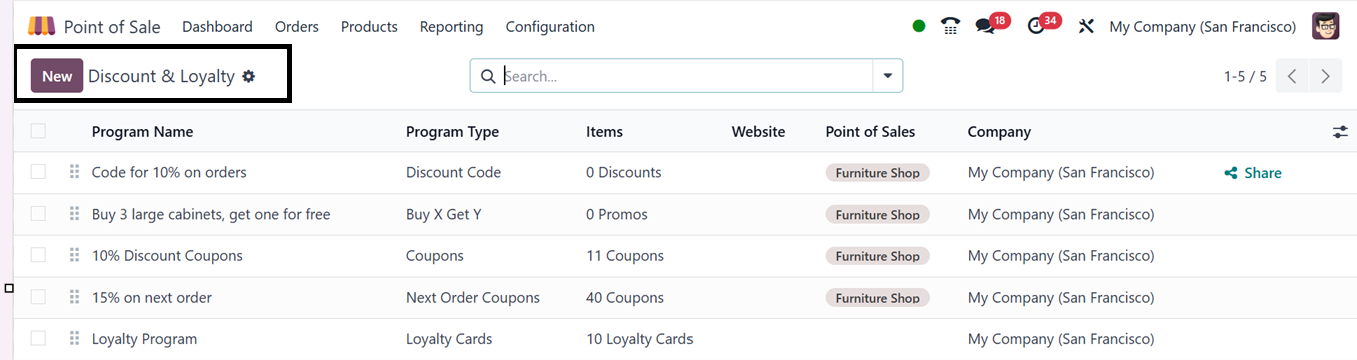Open the debug tools wrench icon
Viewport: 1357px width, 360px height.
1086,27
